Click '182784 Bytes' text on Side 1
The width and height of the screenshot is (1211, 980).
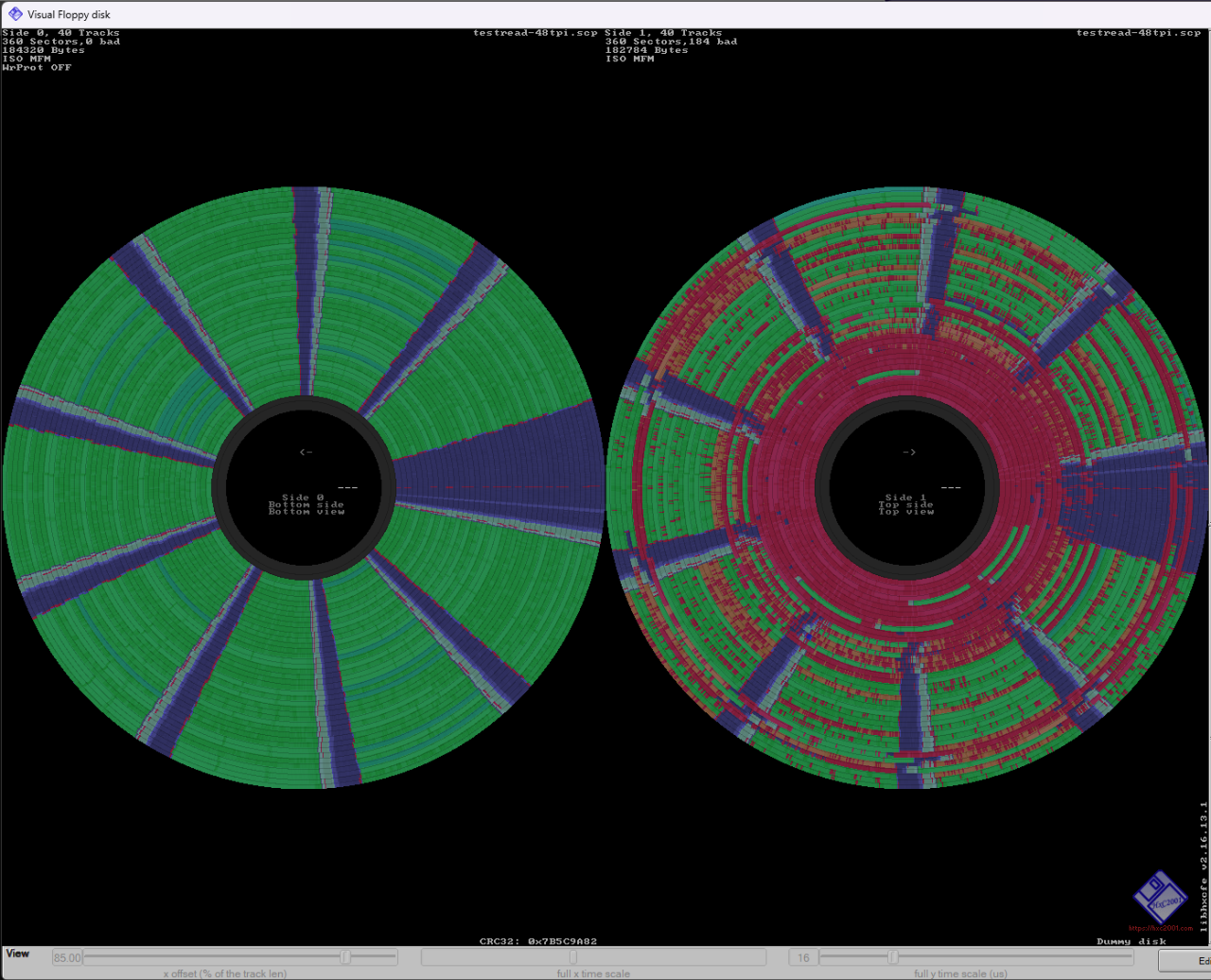647,50
